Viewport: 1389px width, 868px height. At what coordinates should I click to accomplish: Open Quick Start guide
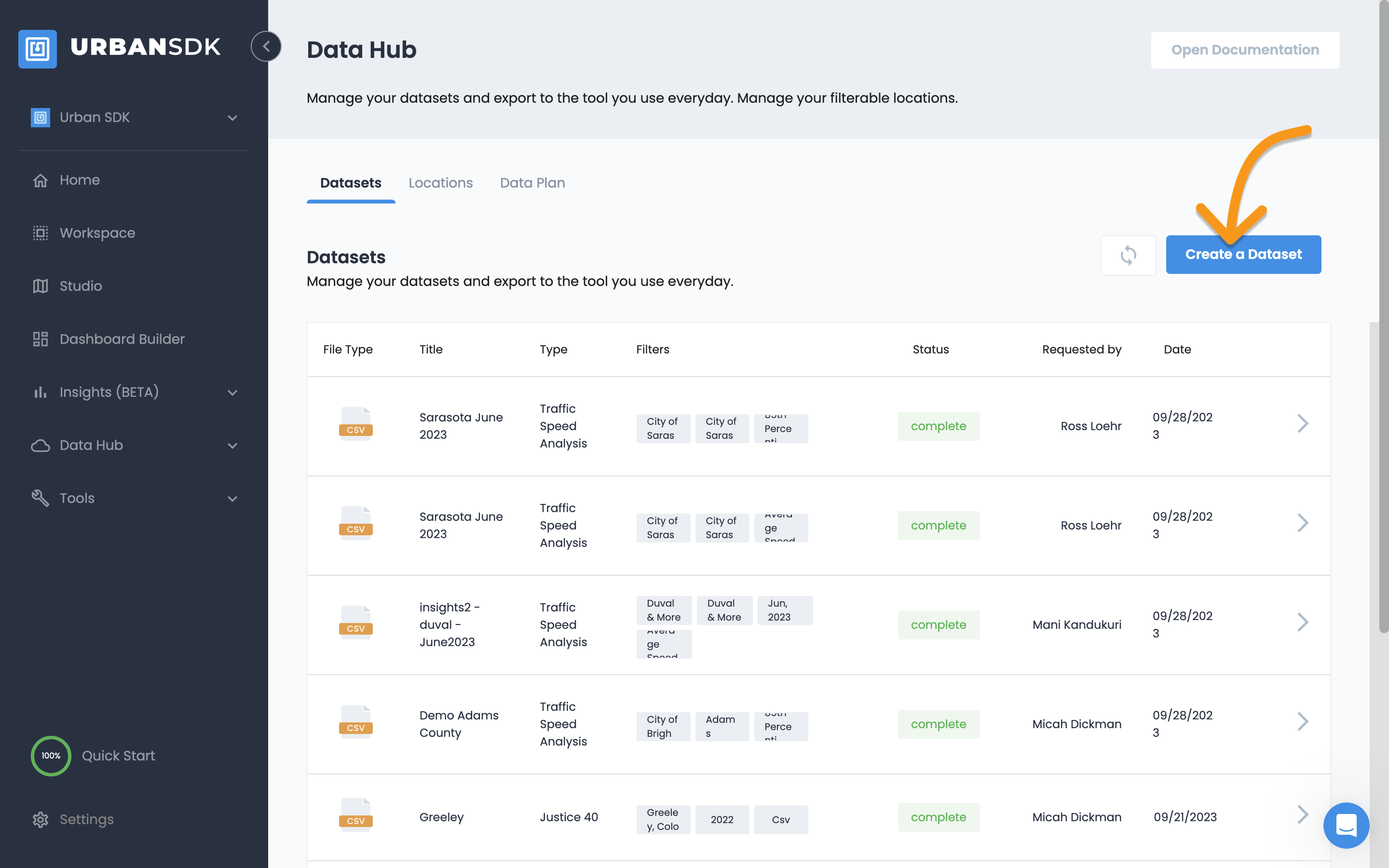(118, 756)
